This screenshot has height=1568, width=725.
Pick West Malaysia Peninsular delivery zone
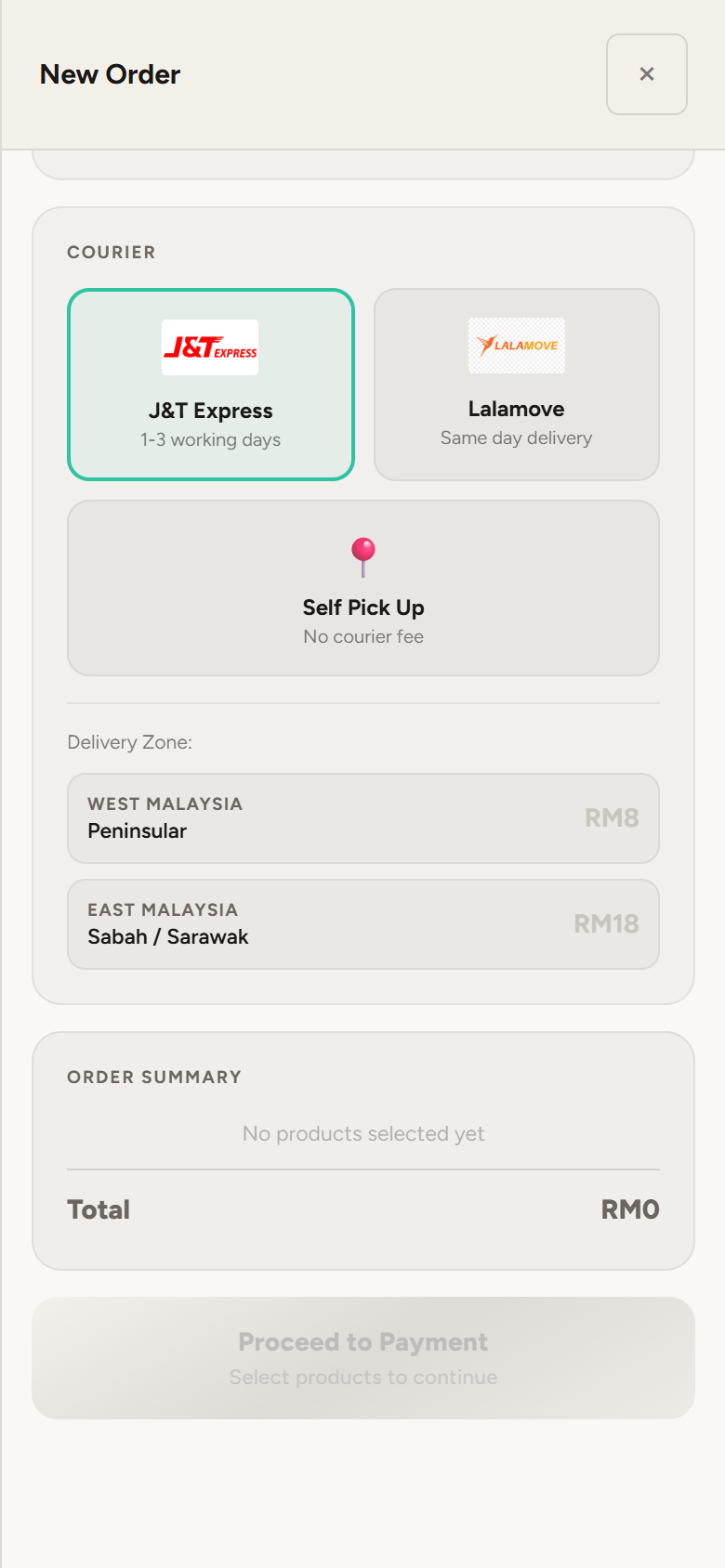coord(363,818)
